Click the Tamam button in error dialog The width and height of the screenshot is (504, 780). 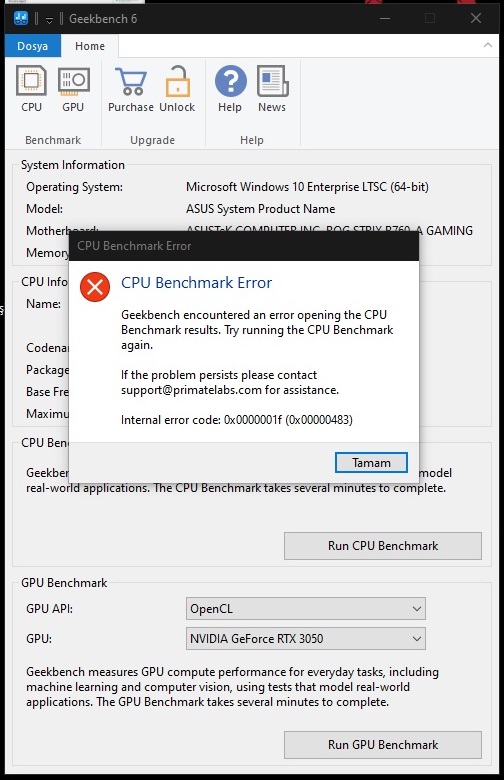pyautogui.click(x=371, y=463)
